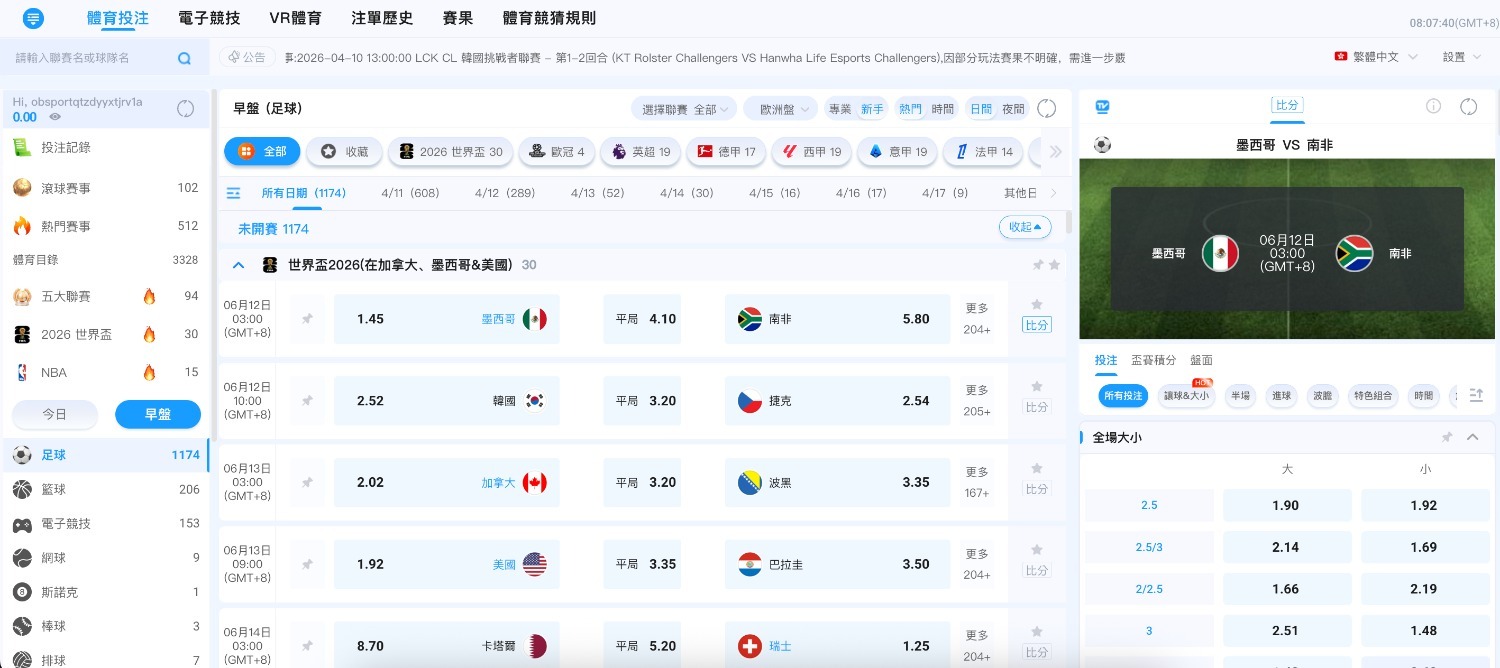The height and width of the screenshot is (668, 1500).
Task: Click the search icon in league search box
Action: pos(184,58)
